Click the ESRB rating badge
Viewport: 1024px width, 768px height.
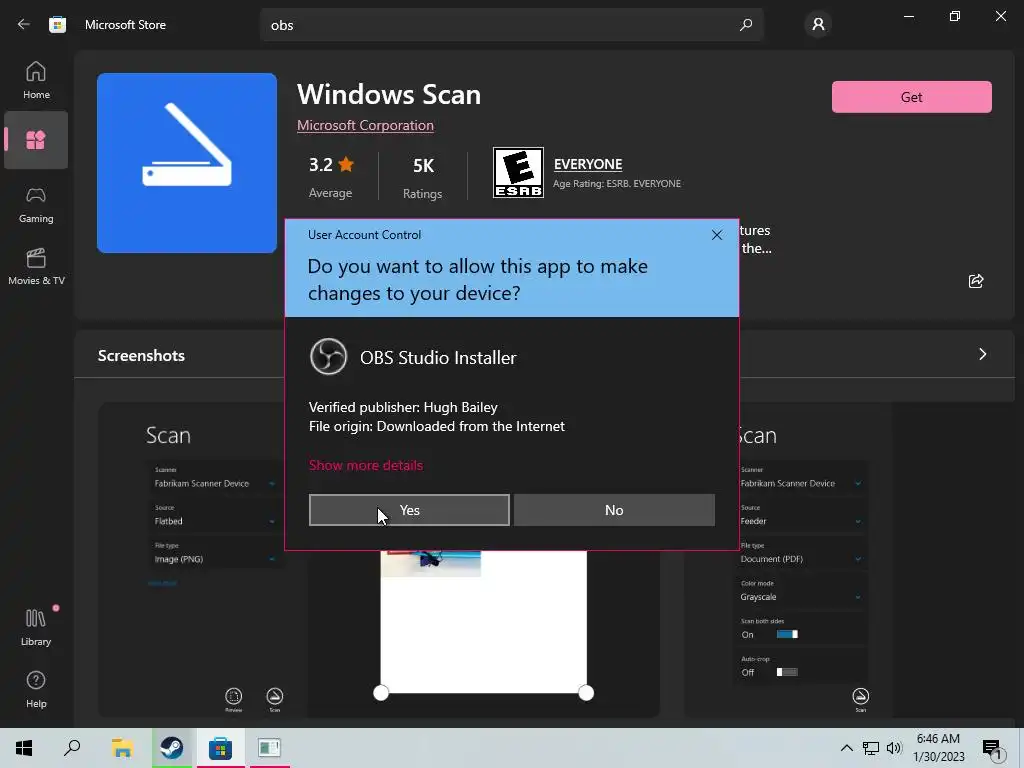pos(518,172)
